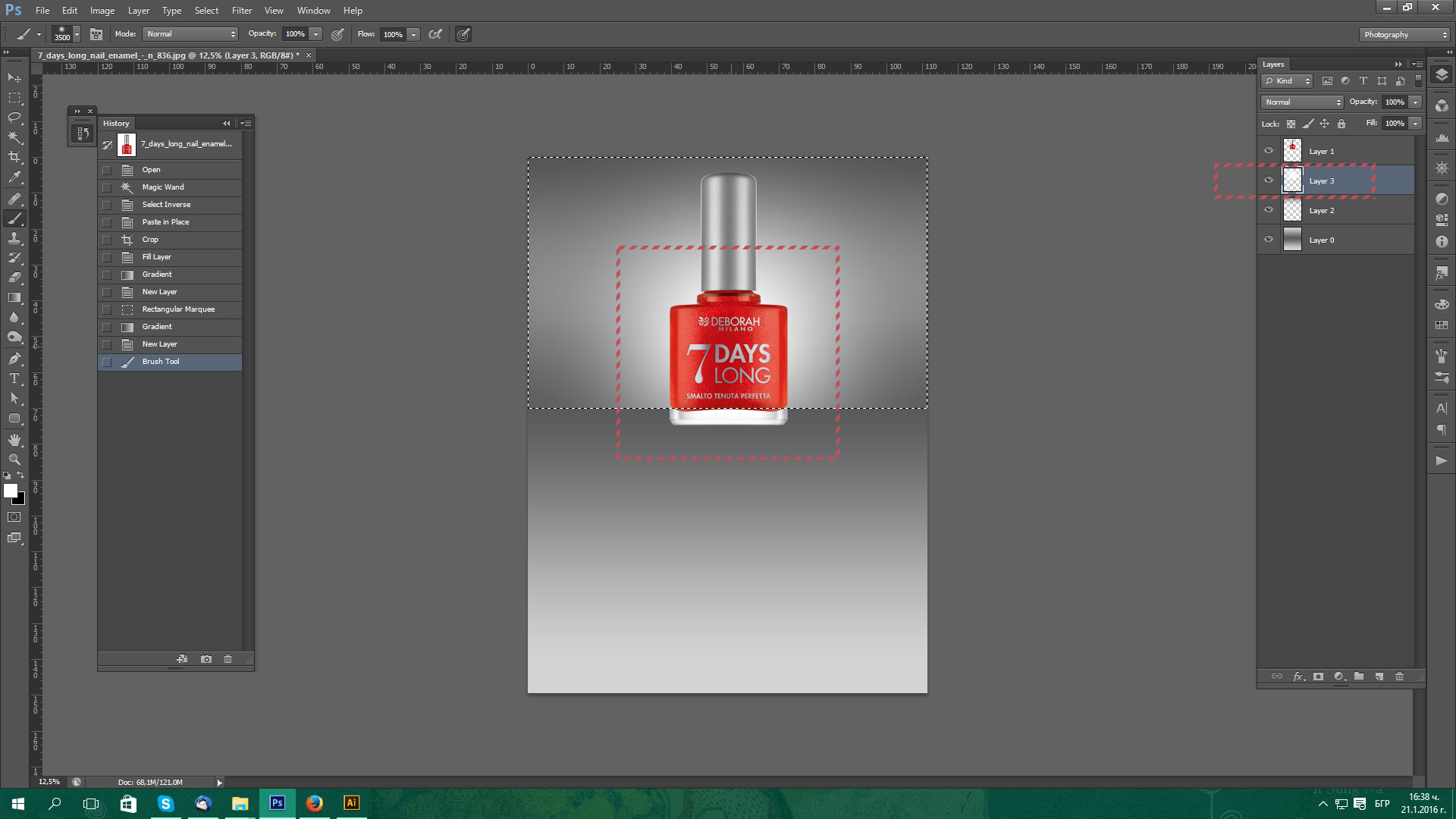Delete current state in History panel
The height and width of the screenshot is (819, 1456).
coord(228,659)
